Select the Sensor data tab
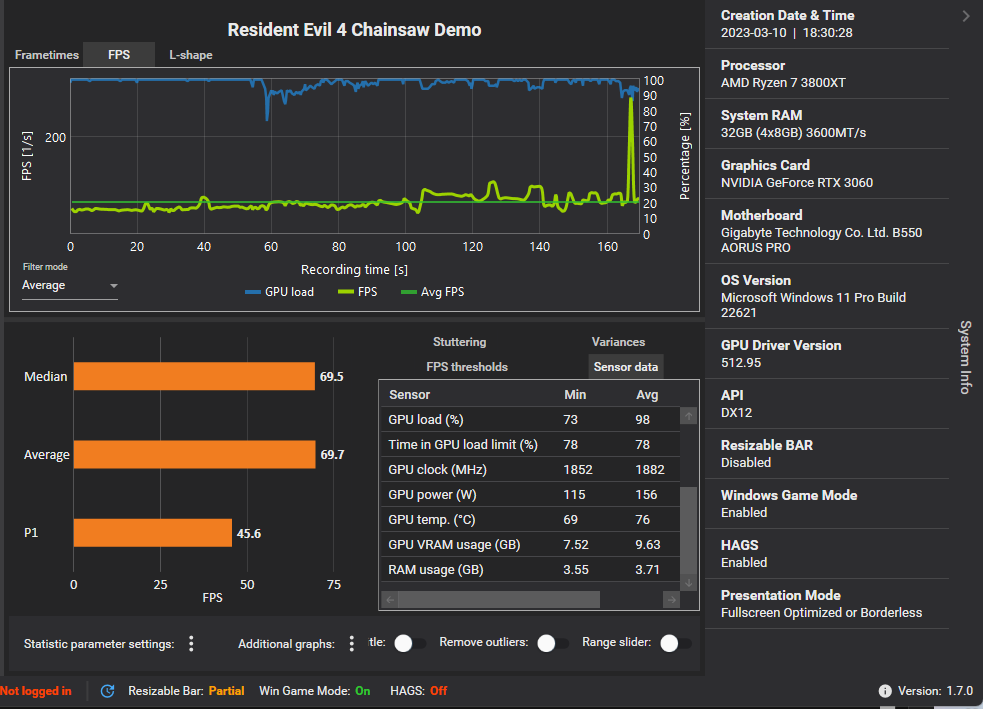The height and width of the screenshot is (709, 983). point(626,367)
